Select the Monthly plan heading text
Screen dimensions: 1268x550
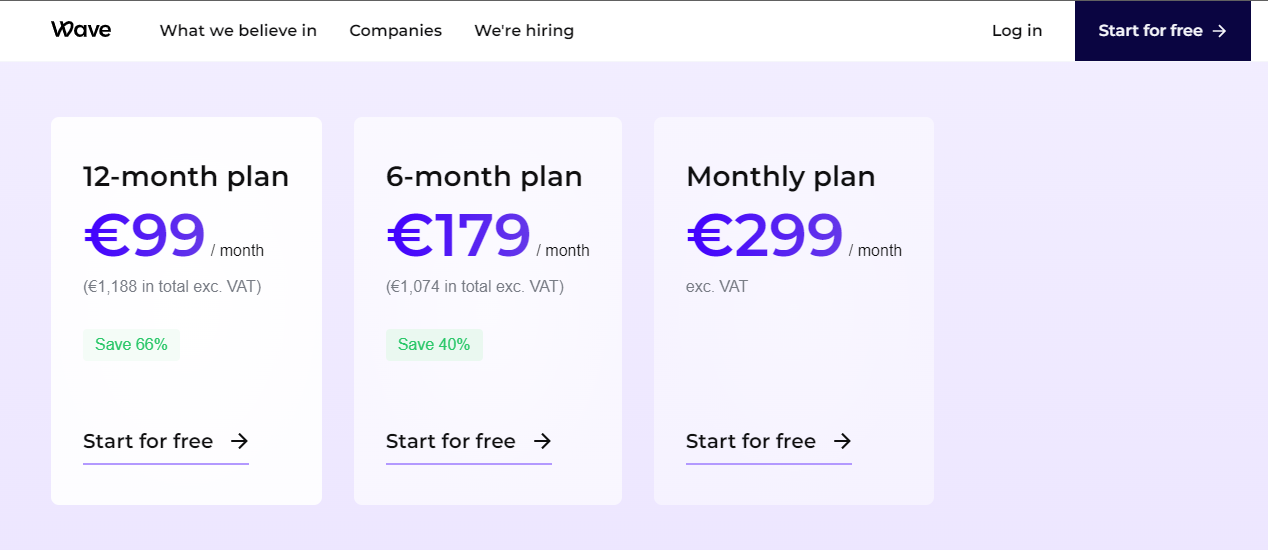pyautogui.click(x=780, y=177)
